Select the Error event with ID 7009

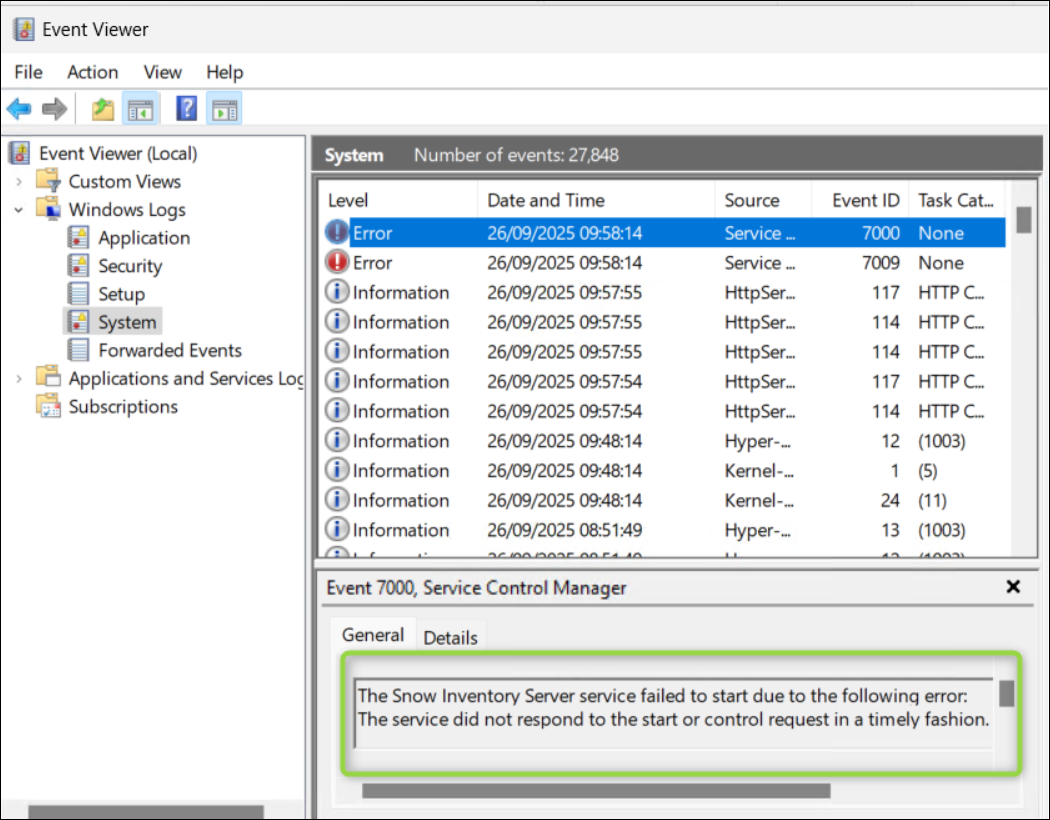click(600, 262)
